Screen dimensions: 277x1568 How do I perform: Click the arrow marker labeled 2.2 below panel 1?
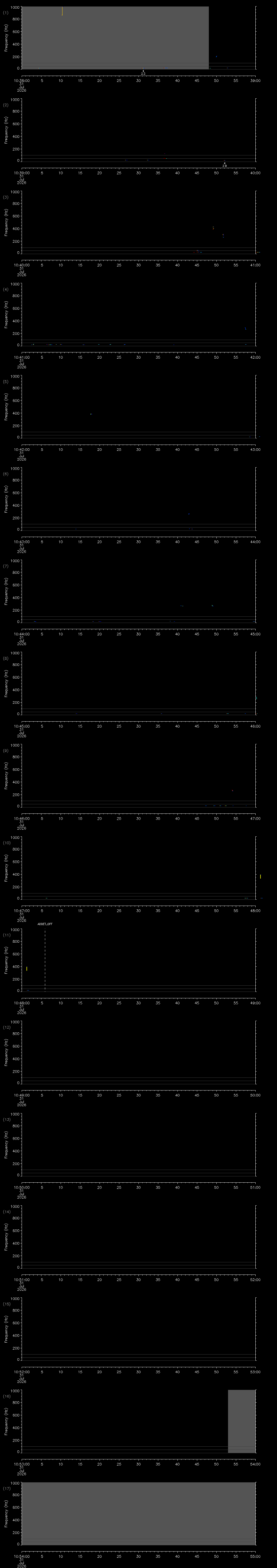point(143,72)
